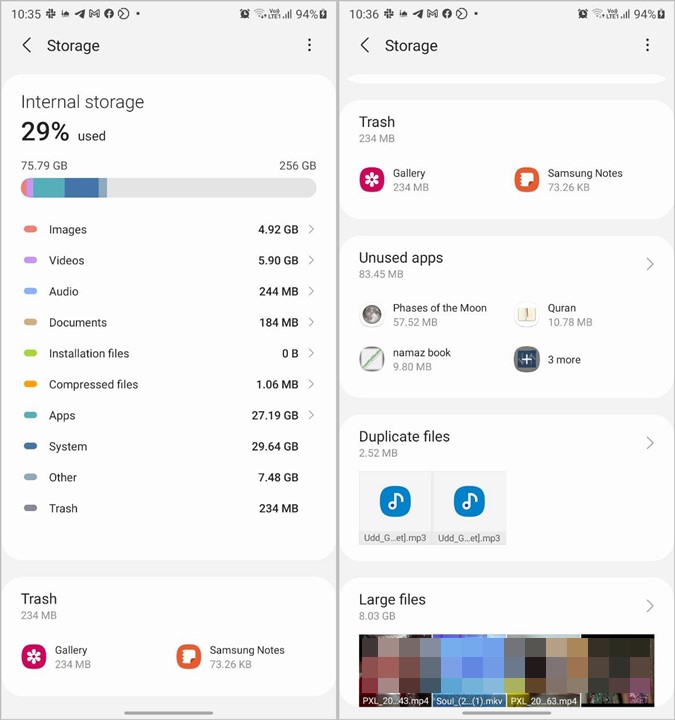Open Large files heading

[x=392, y=599]
